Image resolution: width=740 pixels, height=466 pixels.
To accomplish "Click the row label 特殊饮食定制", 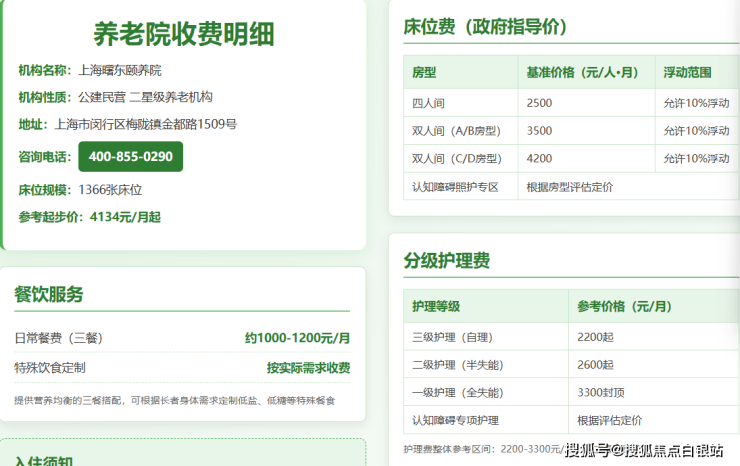I will point(50,368).
